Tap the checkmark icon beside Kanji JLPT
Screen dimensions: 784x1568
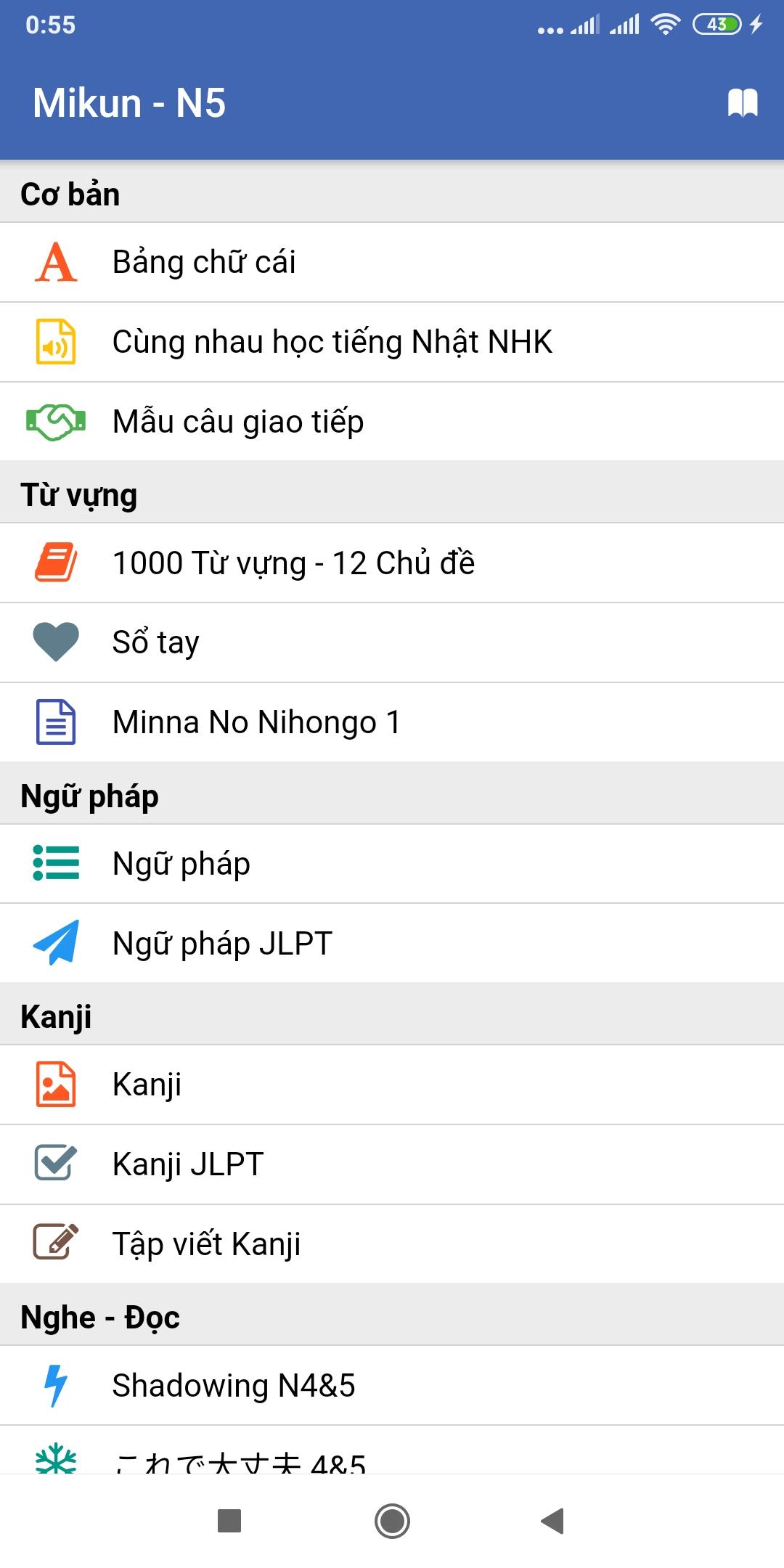pos(56,1164)
